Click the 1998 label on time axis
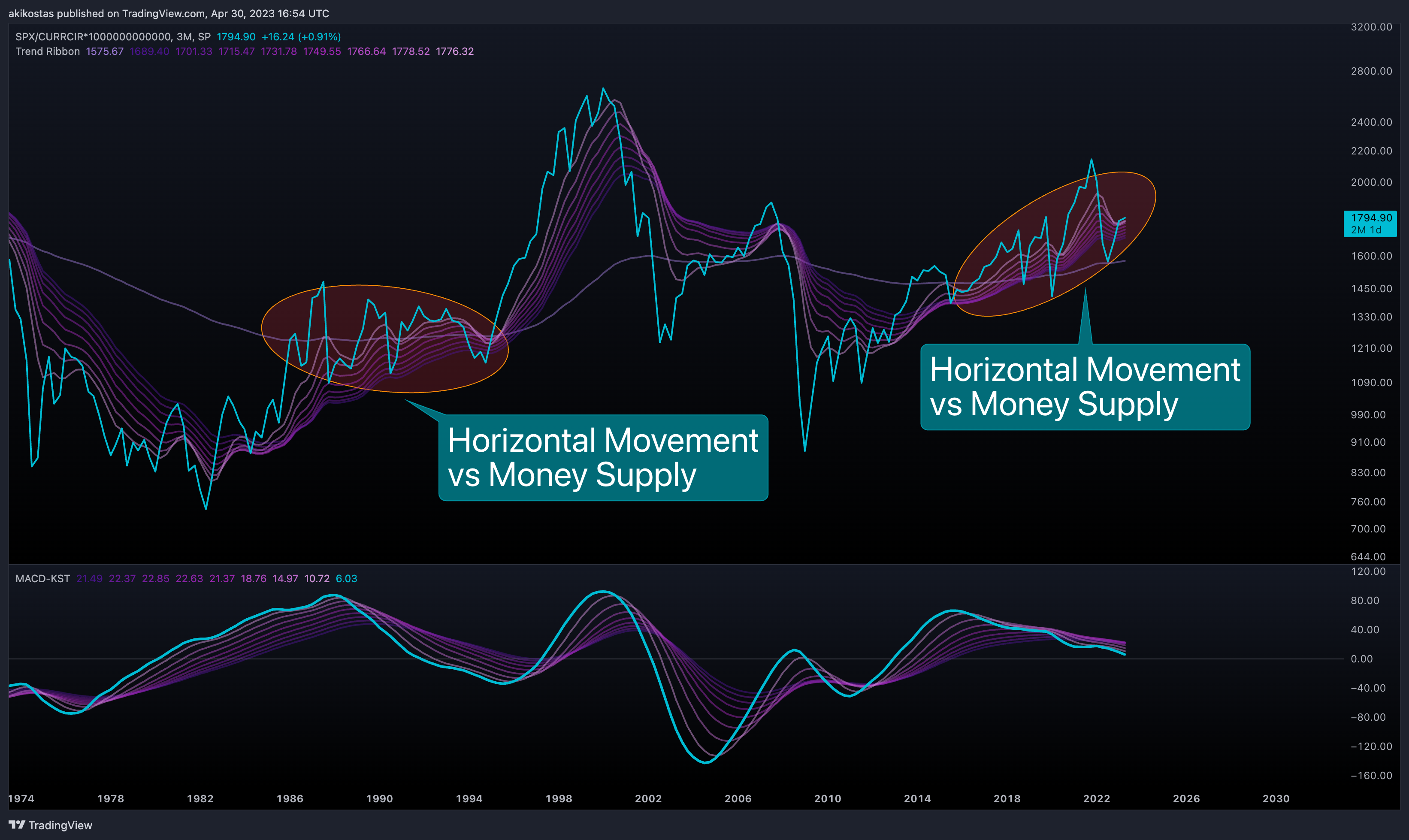 [559, 799]
